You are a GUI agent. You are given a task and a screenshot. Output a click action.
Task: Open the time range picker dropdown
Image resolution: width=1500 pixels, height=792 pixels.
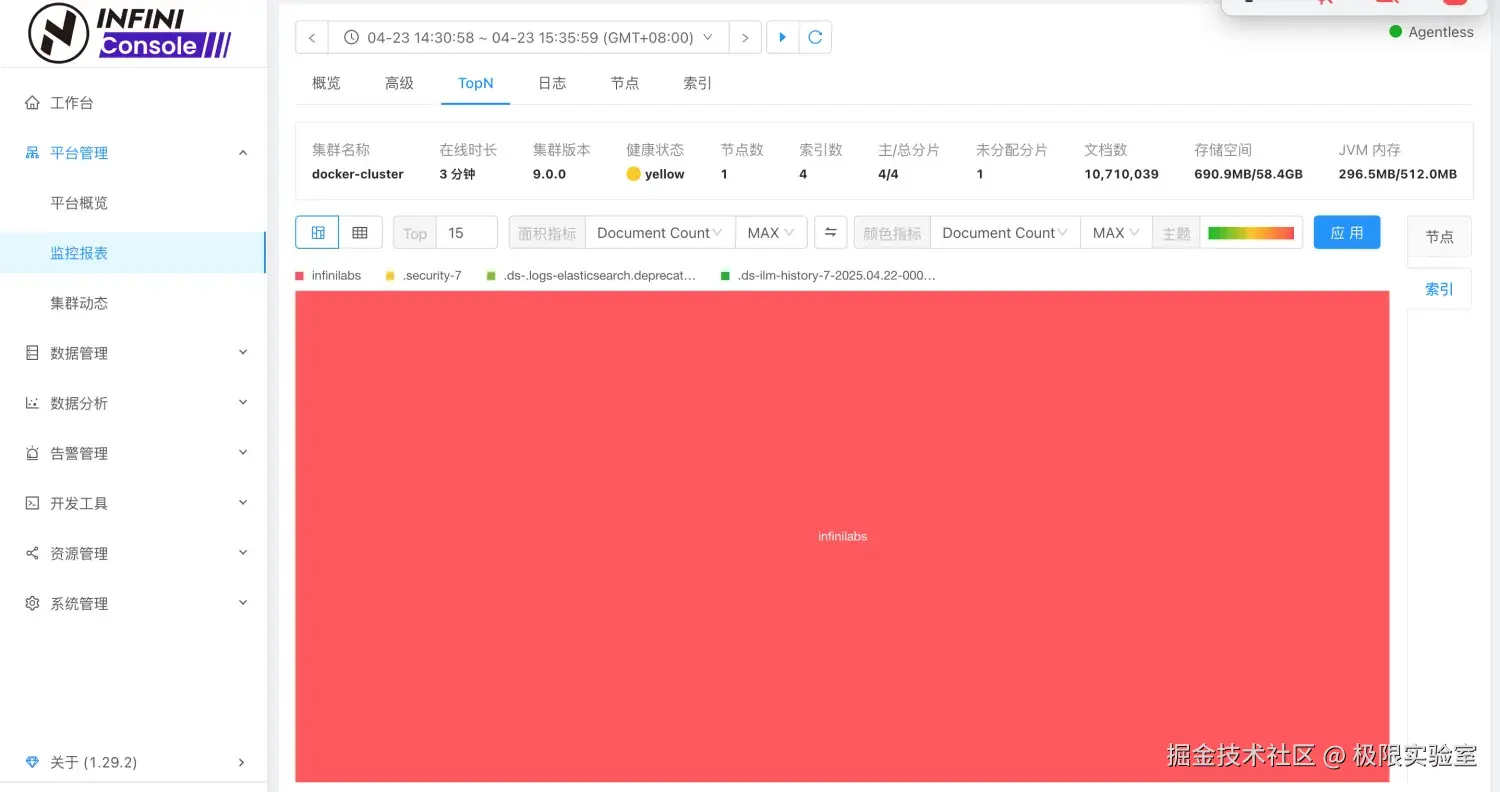[528, 37]
